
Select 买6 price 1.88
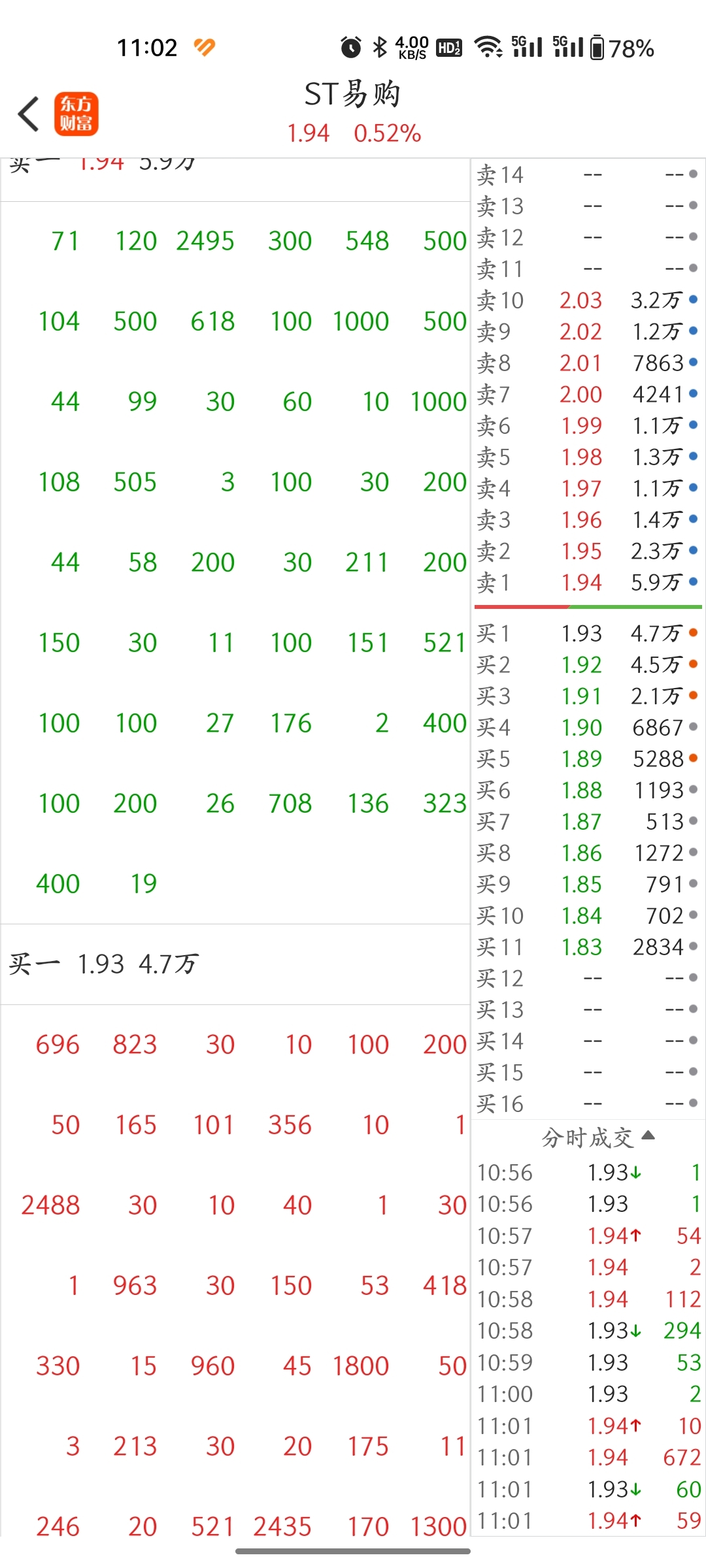point(581,790)
